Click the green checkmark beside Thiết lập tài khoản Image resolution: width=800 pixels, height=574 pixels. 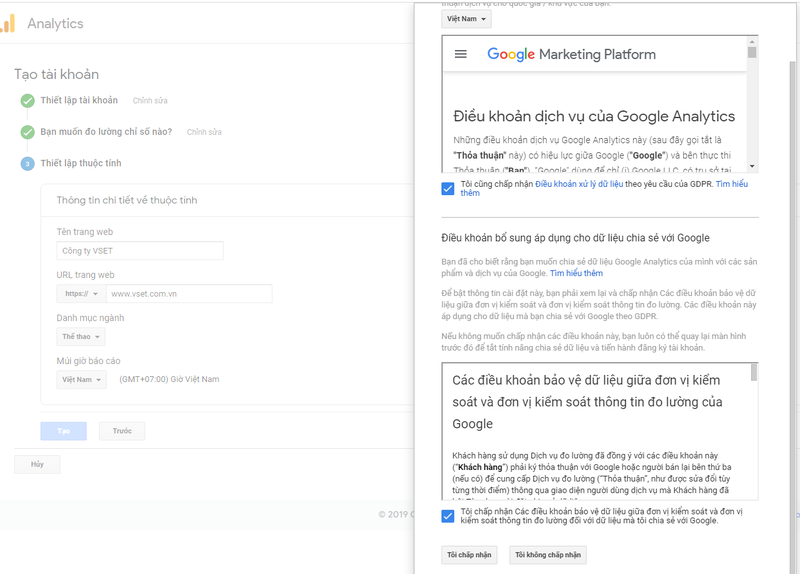28,101
